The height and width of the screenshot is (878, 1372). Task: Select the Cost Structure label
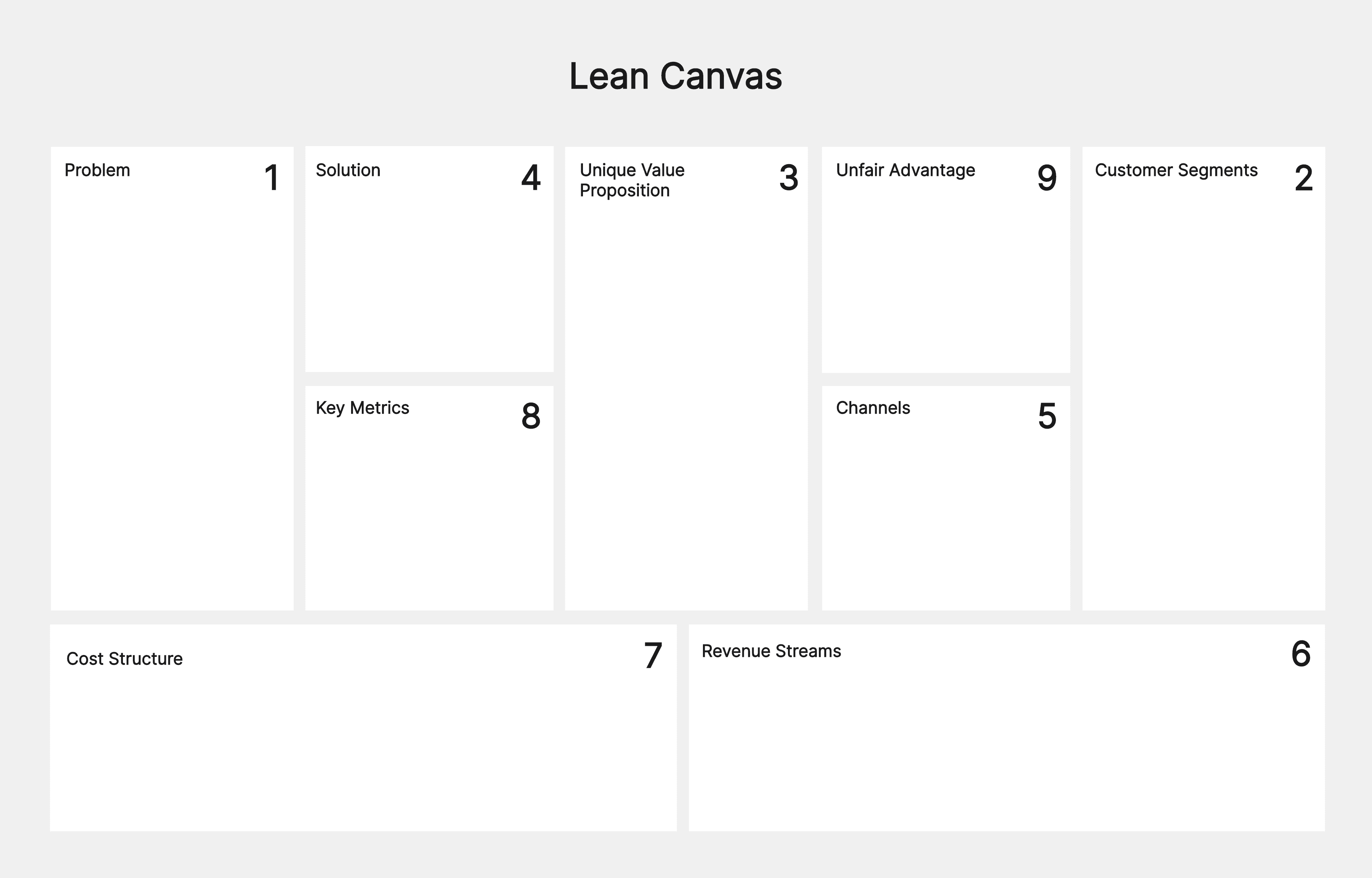point(124,659)
